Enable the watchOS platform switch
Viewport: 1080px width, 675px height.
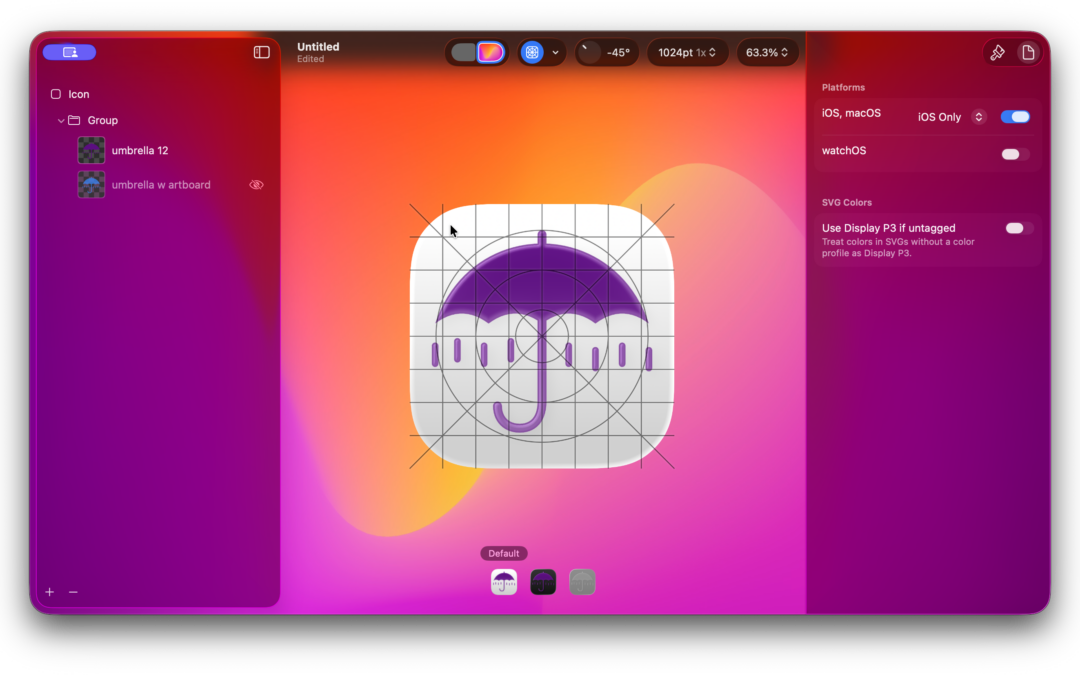pyautogui.click(x=1015, y=154)
